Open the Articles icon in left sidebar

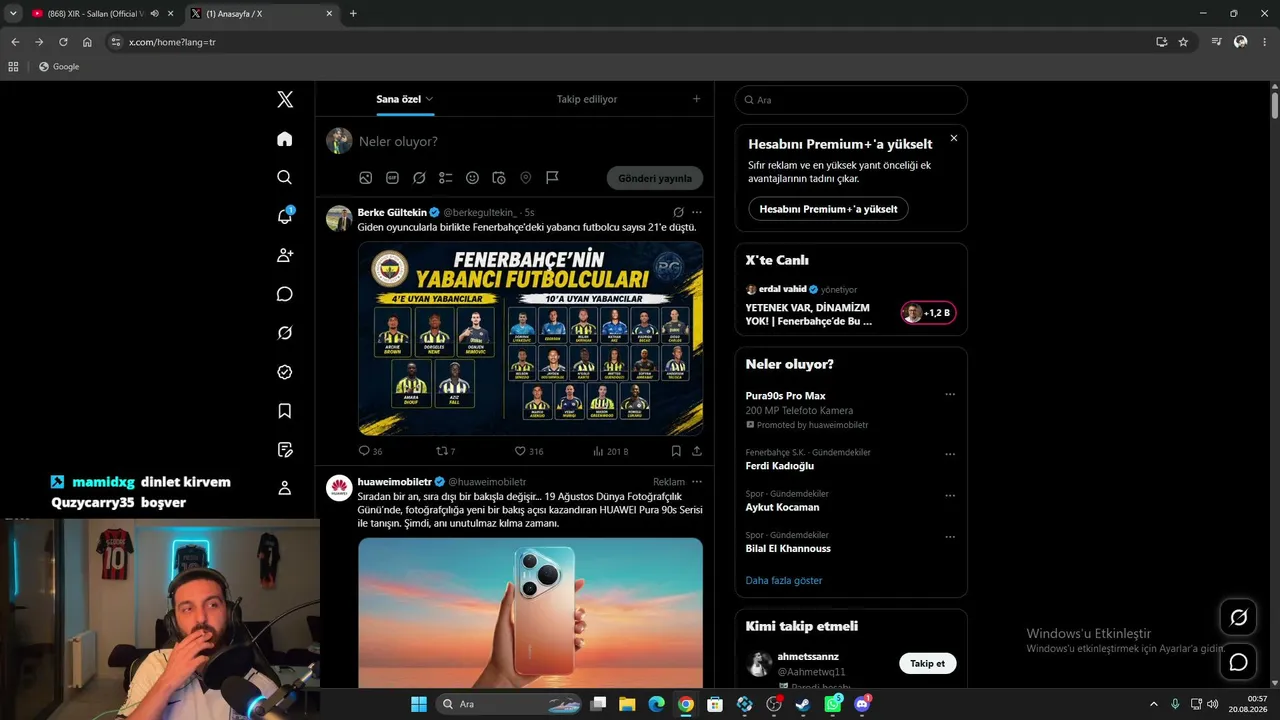tap(285, 450)
